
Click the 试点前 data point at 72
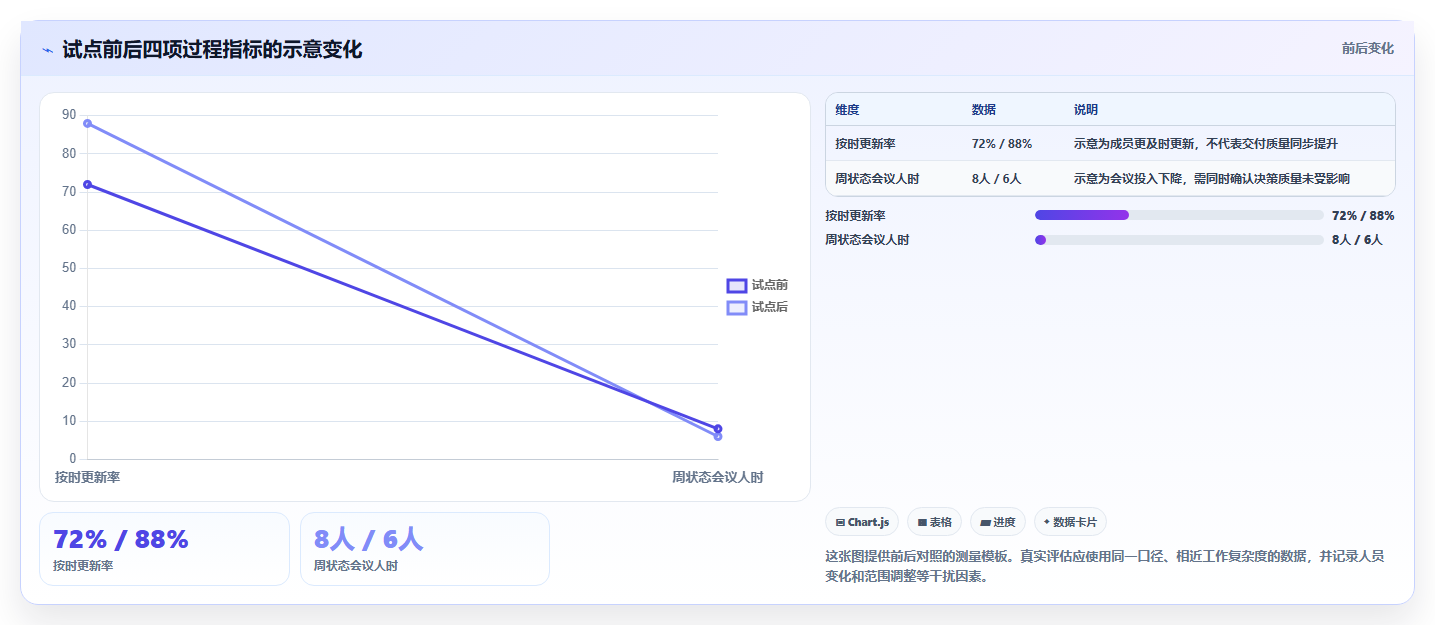pyautogui.click(x=87, y=184)
